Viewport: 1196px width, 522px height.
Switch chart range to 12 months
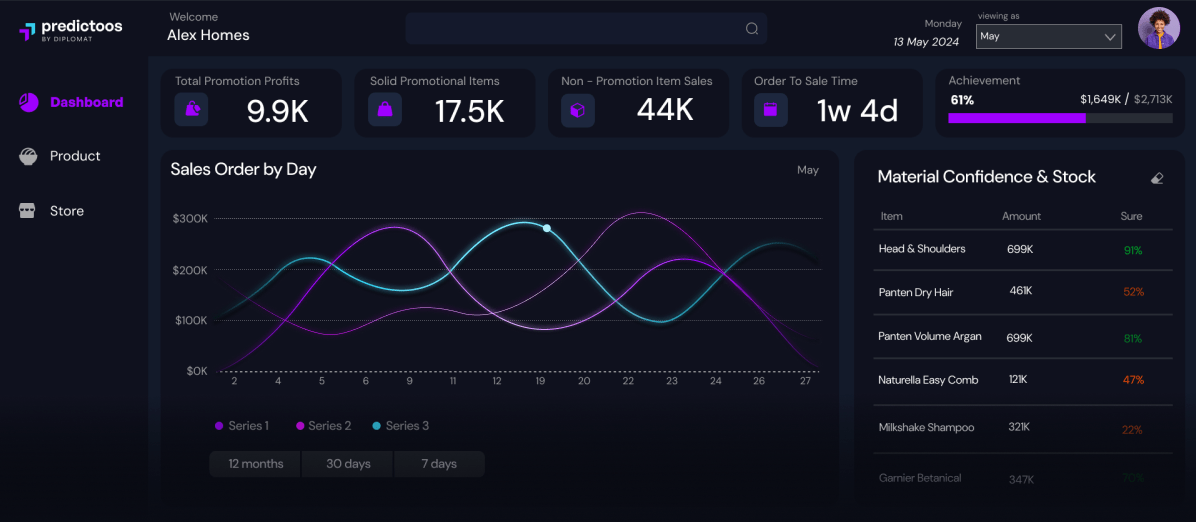[255, 464]
